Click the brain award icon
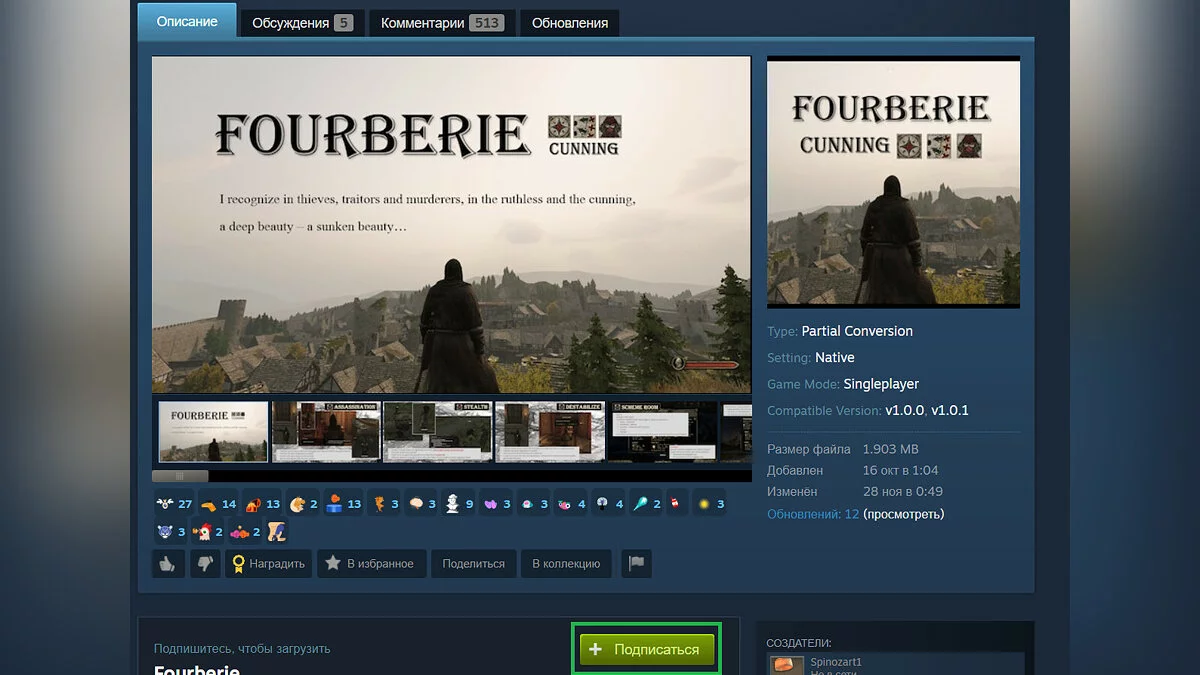Viewport: 1200px width, 675px height. [417, 505]
